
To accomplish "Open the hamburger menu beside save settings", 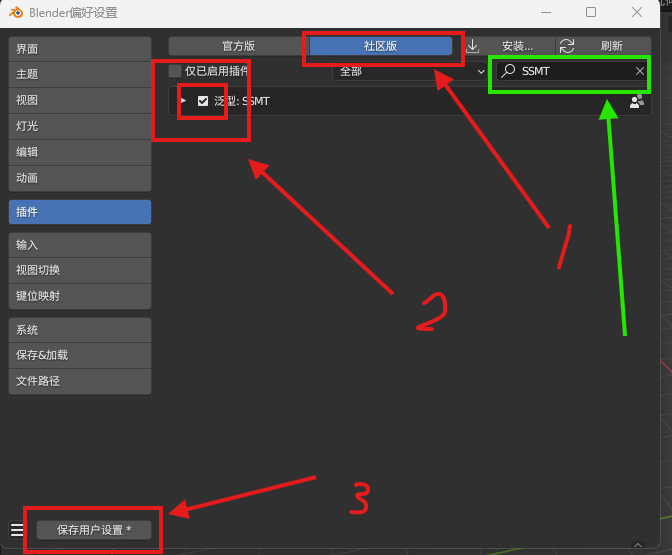I will tap(17, 530).
